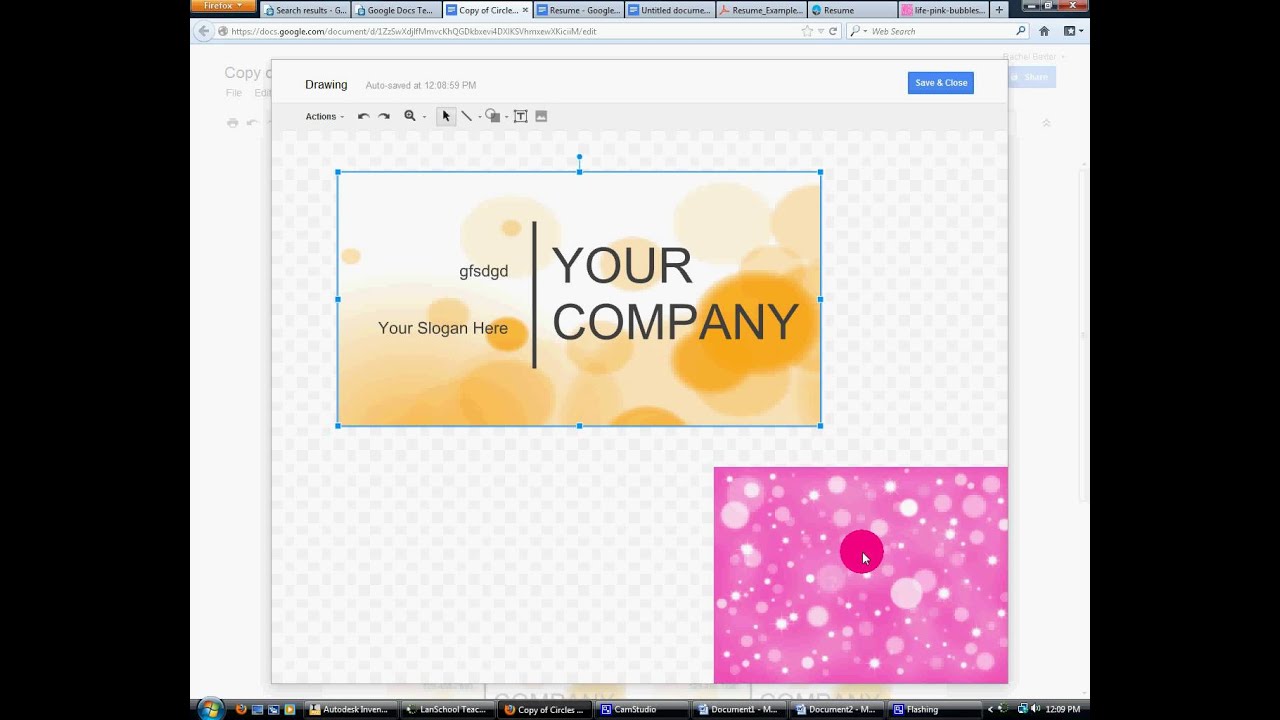Expand the Shape tool dropdown arrow
Image resolution: width=1280 pixels, height=720 pixels.
tap(506, 117)
